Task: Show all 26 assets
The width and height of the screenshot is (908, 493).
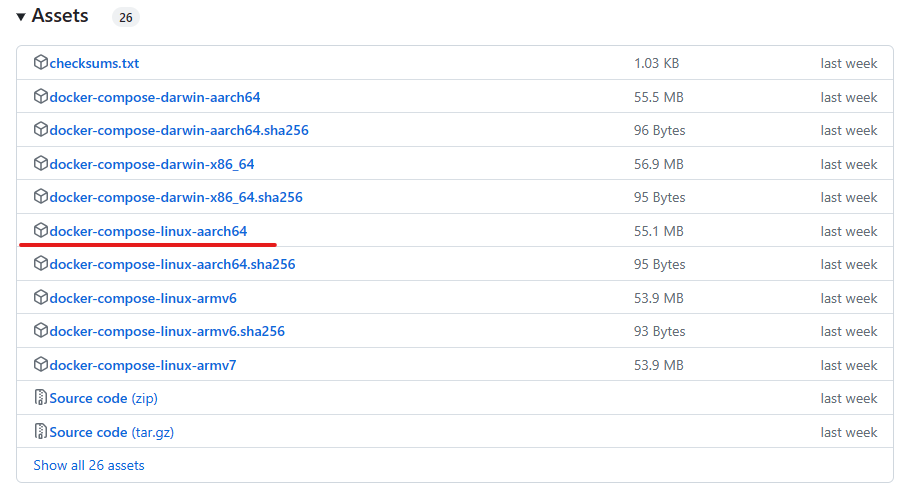Action: [x=89, y=465]
